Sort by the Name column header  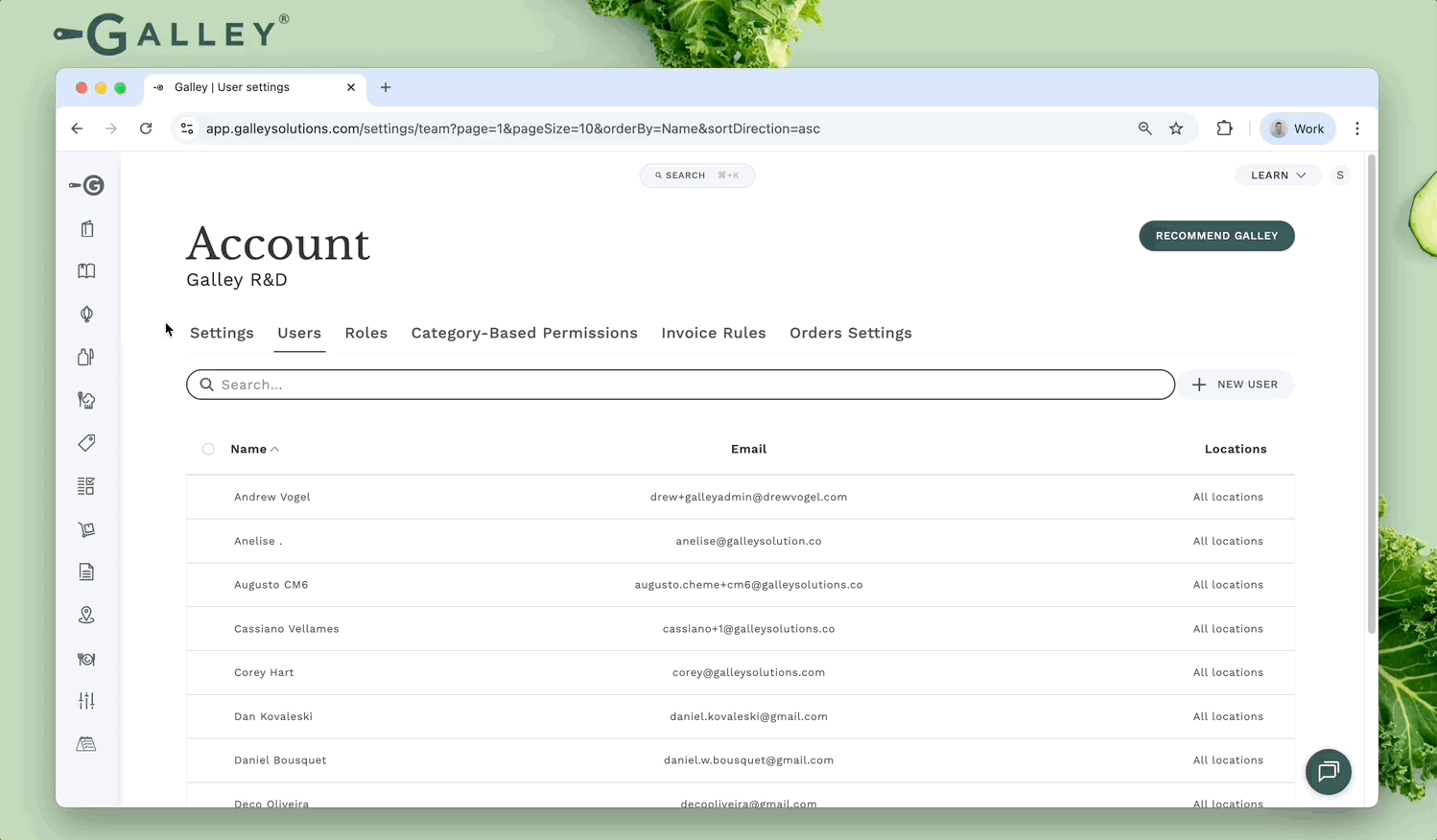point(254,449)
